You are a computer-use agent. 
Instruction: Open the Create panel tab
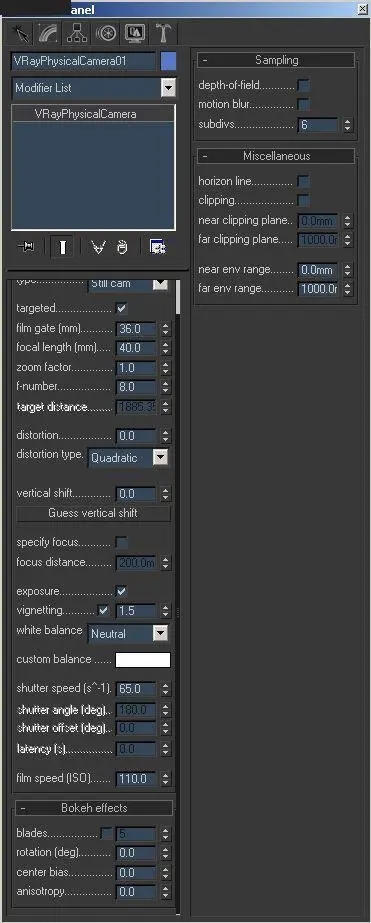tap(22, 34)
